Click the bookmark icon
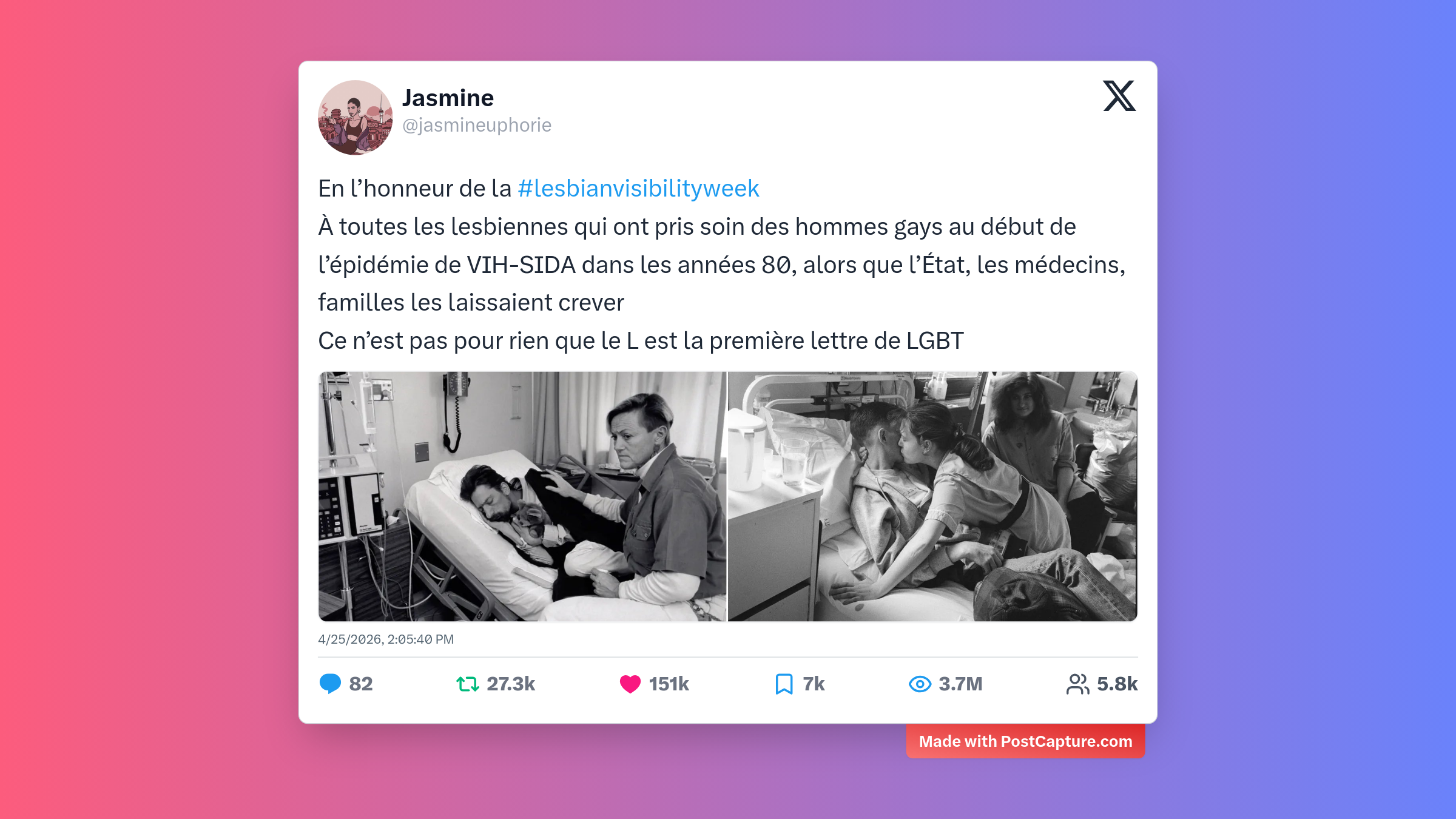This screenshot has width=1456, height=819. (784, 684)
